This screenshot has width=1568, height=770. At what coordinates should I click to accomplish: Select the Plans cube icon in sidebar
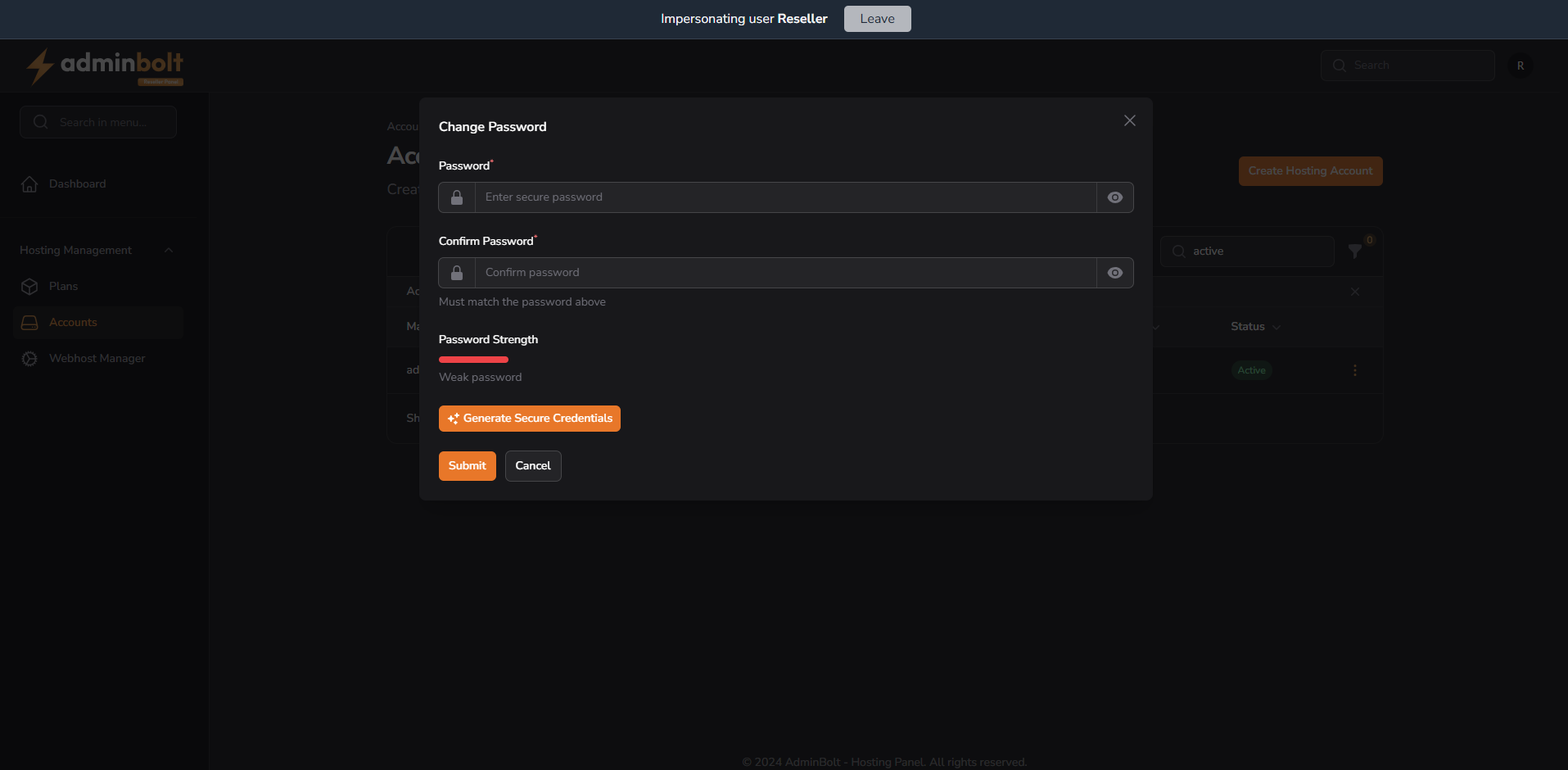(x=29, y=286)
